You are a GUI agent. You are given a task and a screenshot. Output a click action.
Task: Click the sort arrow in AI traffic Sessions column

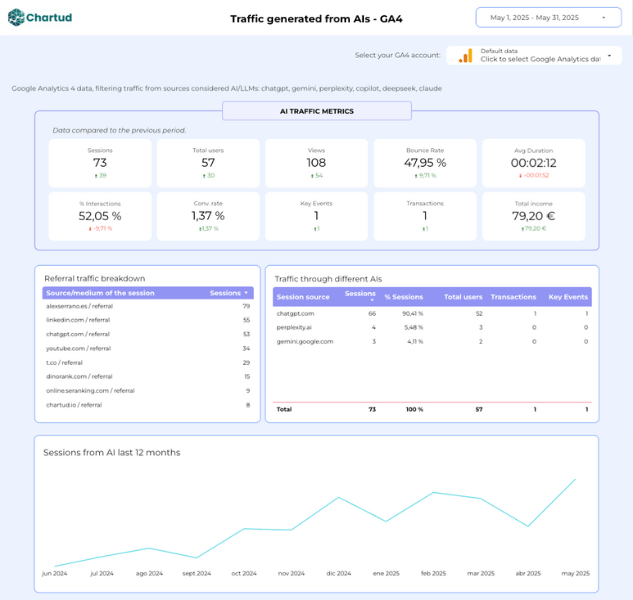point(373,300)
